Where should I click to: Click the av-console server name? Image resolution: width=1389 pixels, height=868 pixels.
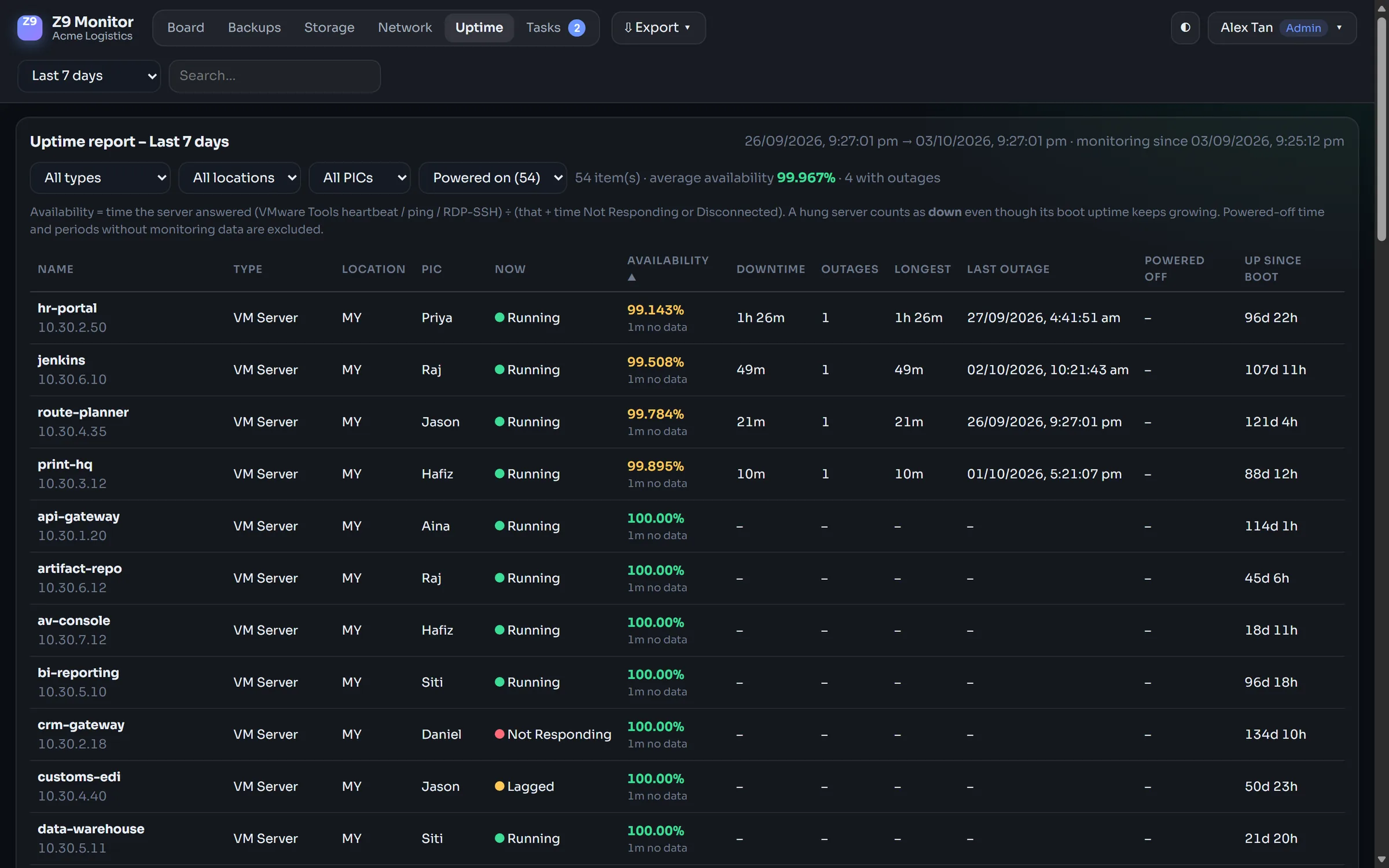click(x=74, y=621)
